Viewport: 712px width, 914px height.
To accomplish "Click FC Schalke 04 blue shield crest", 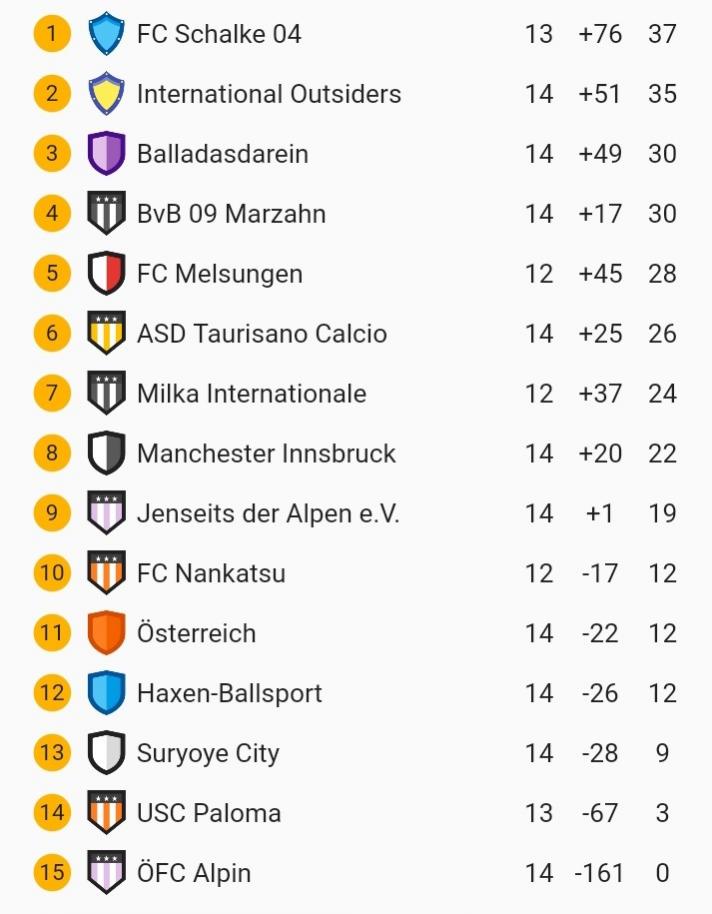I will [106, 34].
